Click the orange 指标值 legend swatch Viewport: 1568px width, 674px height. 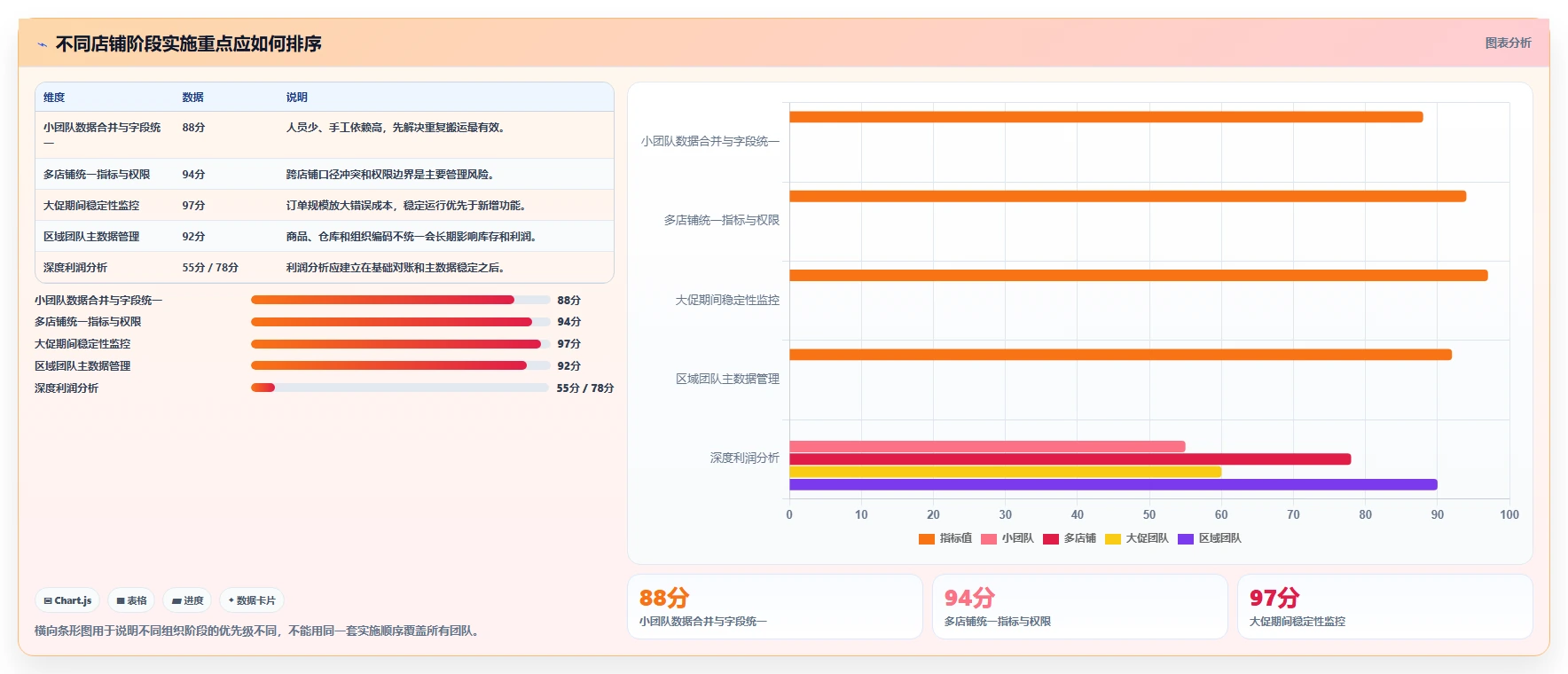tap(927, 538)
